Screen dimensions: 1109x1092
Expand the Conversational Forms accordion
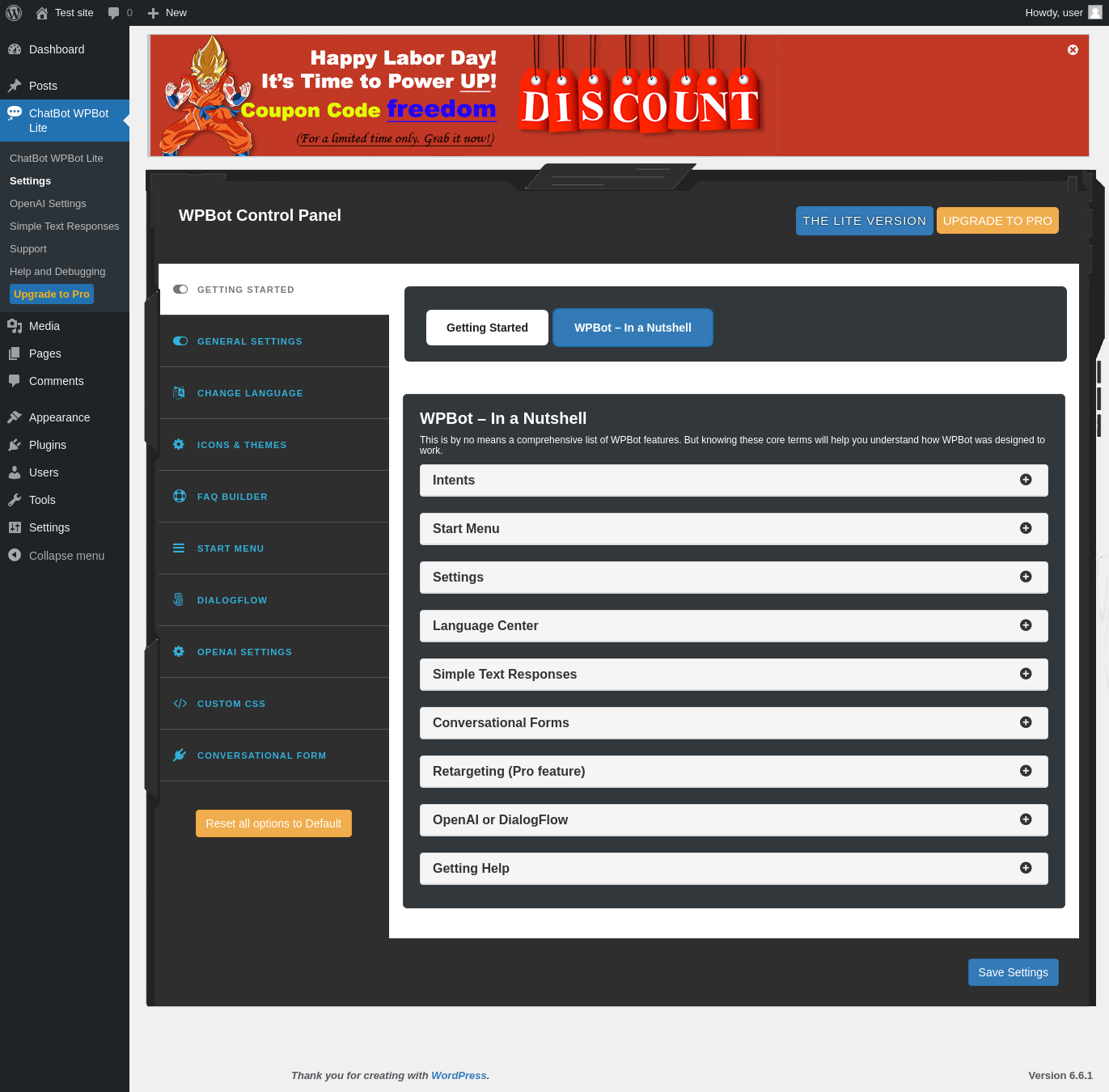click(734, 723)
